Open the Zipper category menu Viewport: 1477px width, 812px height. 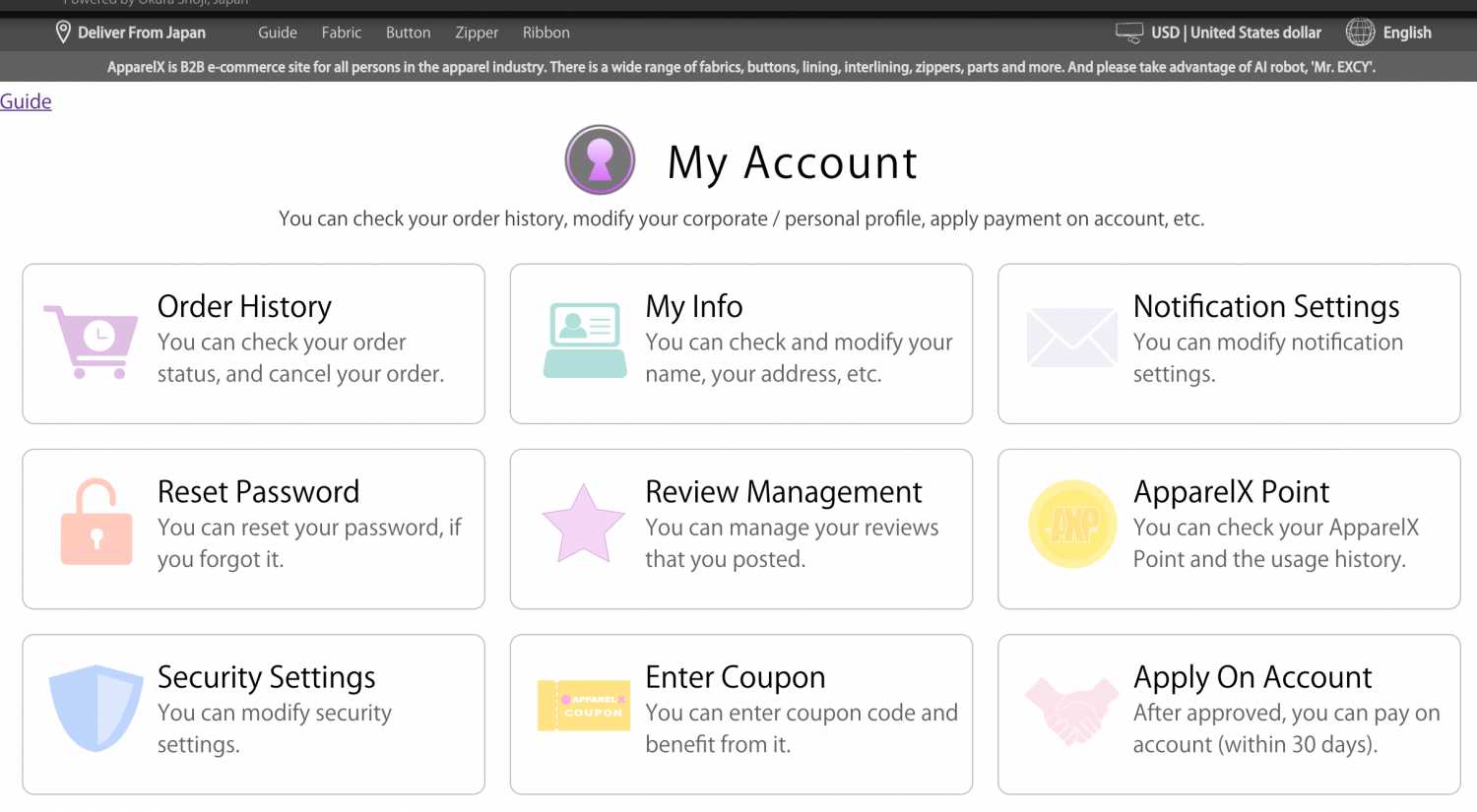tap(477, 32)
